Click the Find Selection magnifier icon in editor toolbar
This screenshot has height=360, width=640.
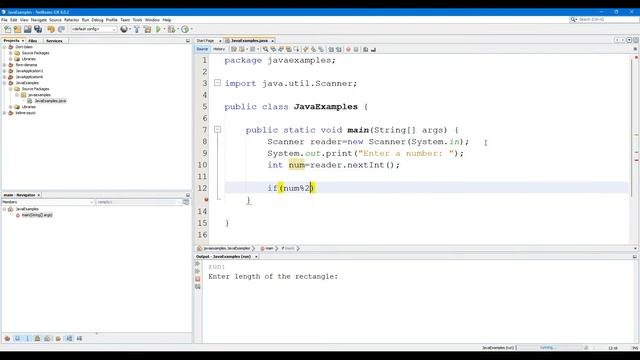click(265, 49)
